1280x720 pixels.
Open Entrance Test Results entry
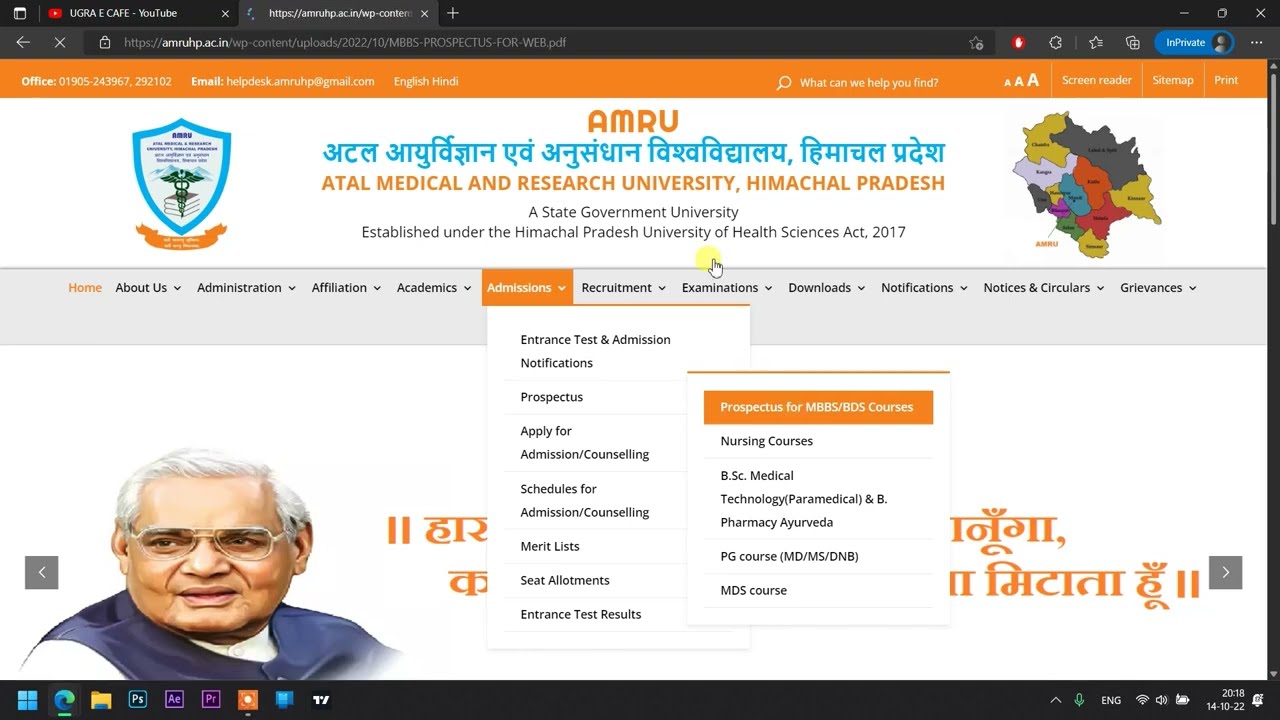[581, 614]
